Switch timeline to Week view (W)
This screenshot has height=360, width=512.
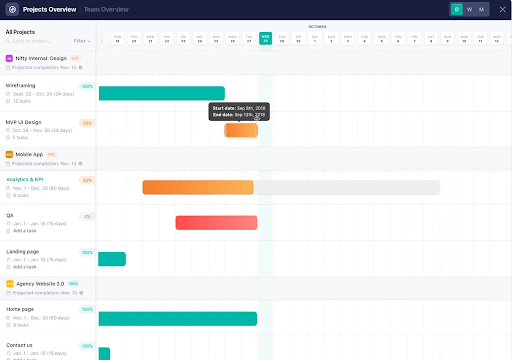click(469, 9)
